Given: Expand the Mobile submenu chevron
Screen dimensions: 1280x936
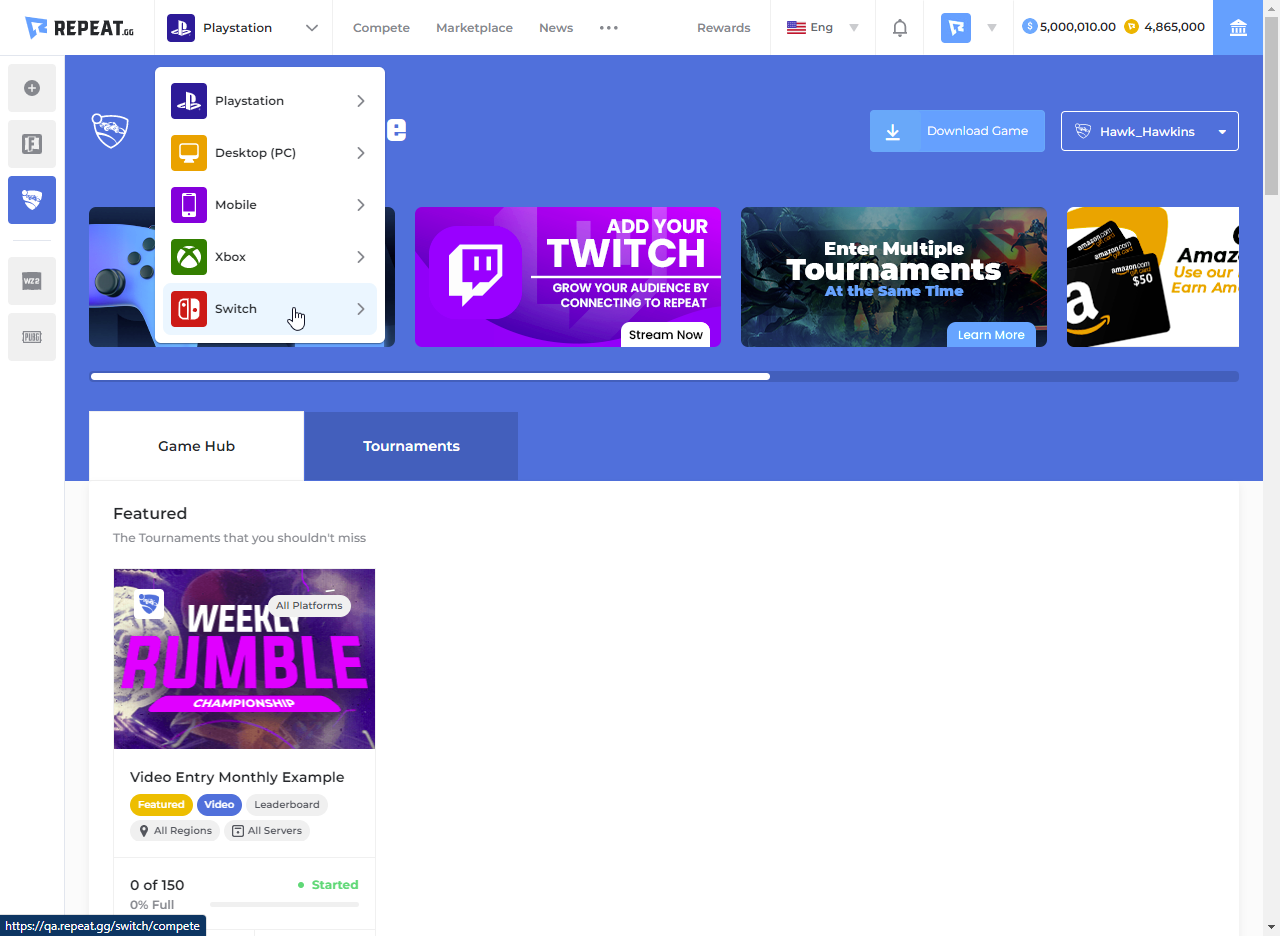Looking at the screenshot, I should point(361,205).
